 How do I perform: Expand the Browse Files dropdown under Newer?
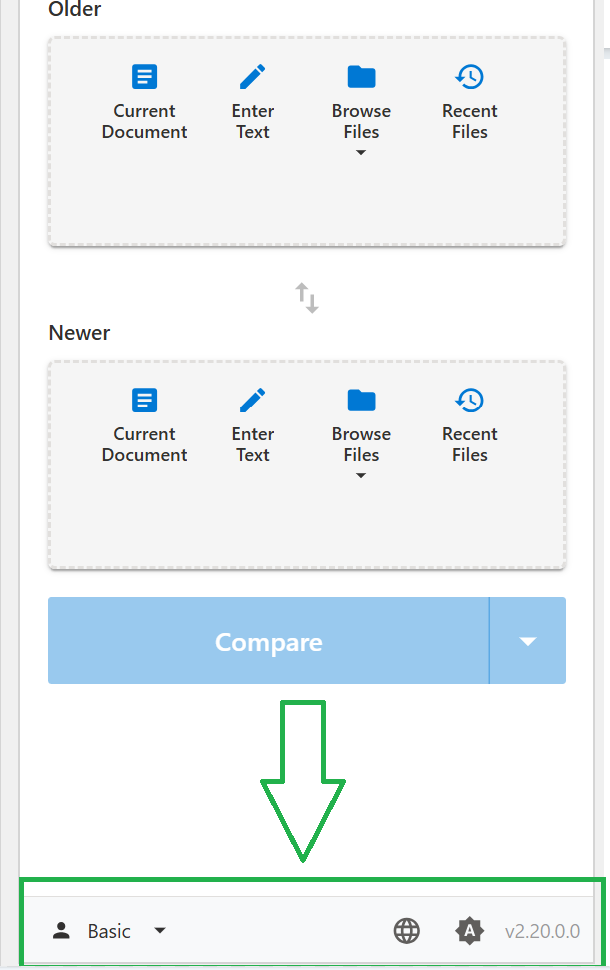[x=361, y=475]
